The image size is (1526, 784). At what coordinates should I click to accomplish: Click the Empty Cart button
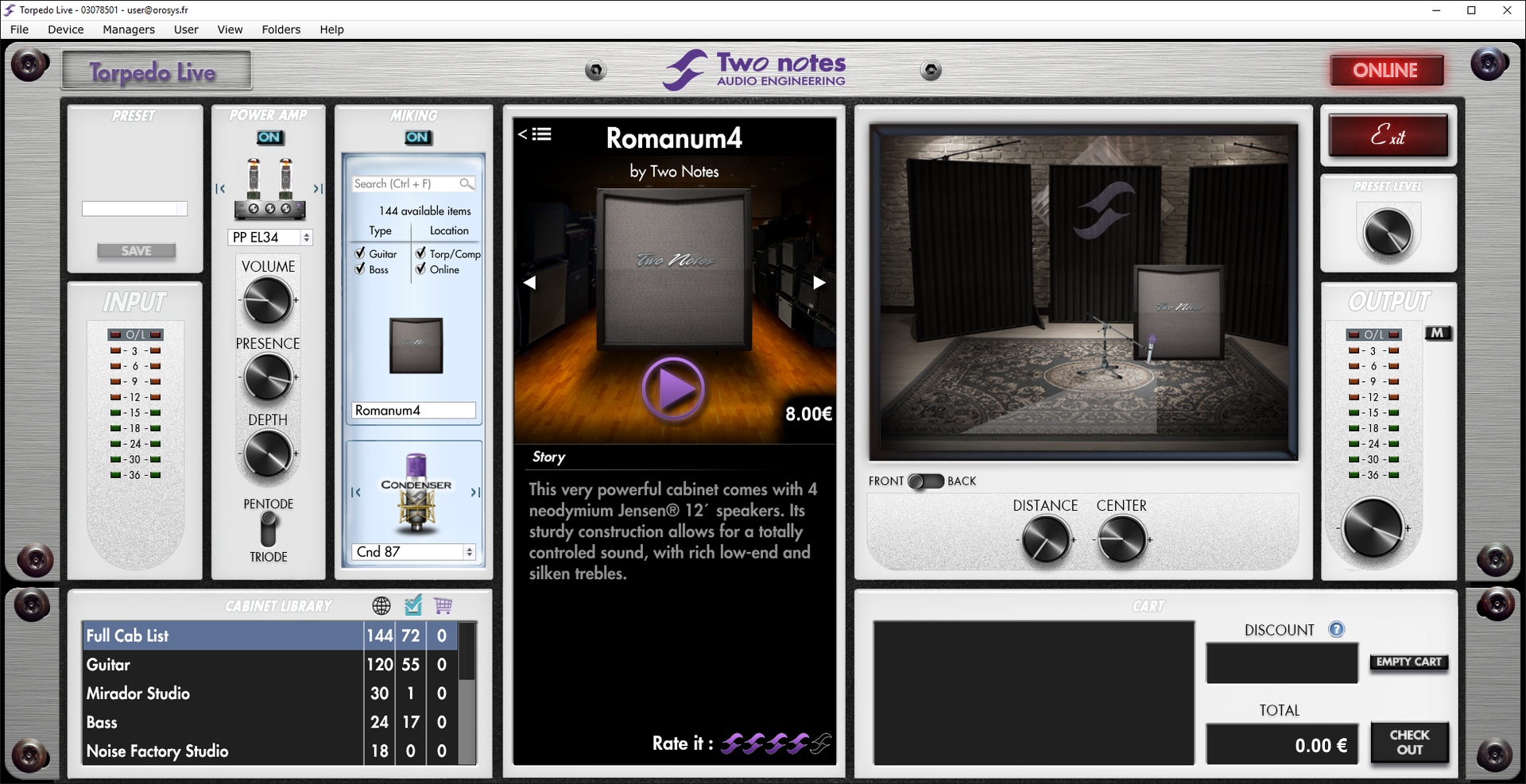(x=1408, y=662)
